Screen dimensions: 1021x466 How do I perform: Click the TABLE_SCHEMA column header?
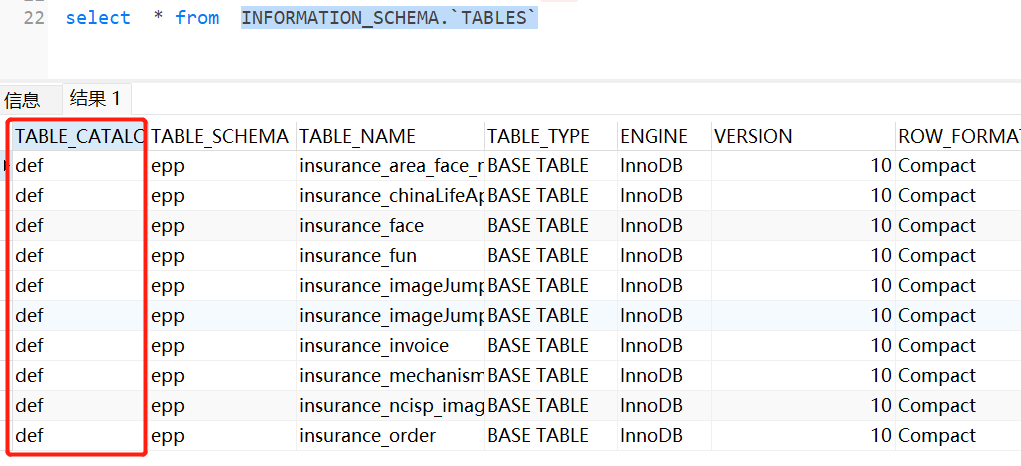[x=220, y=136]
